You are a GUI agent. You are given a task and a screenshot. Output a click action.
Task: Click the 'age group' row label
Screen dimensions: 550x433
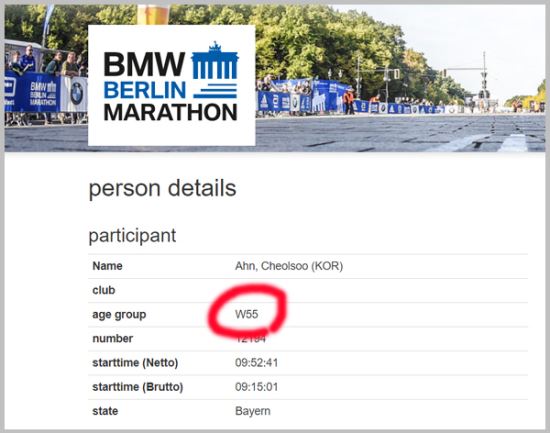click(119, 315)
